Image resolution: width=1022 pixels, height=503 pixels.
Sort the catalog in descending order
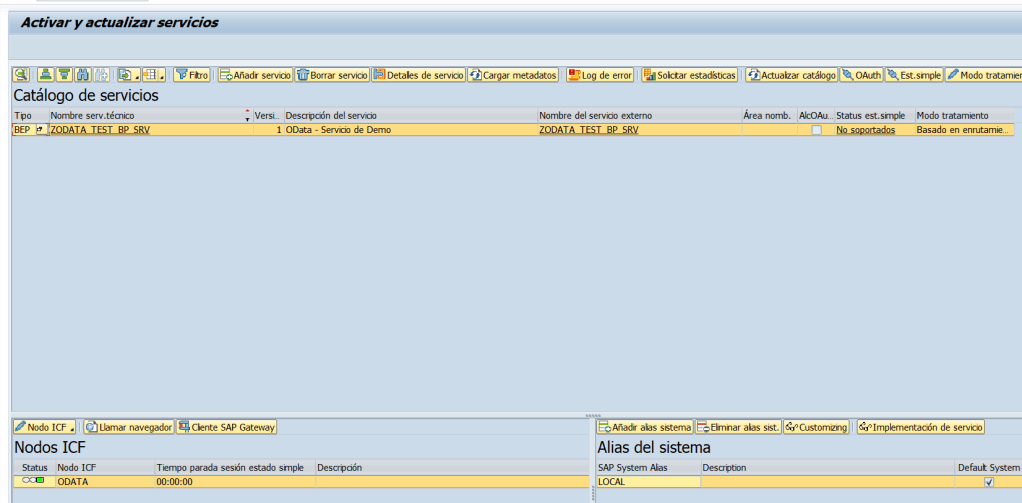64,75
